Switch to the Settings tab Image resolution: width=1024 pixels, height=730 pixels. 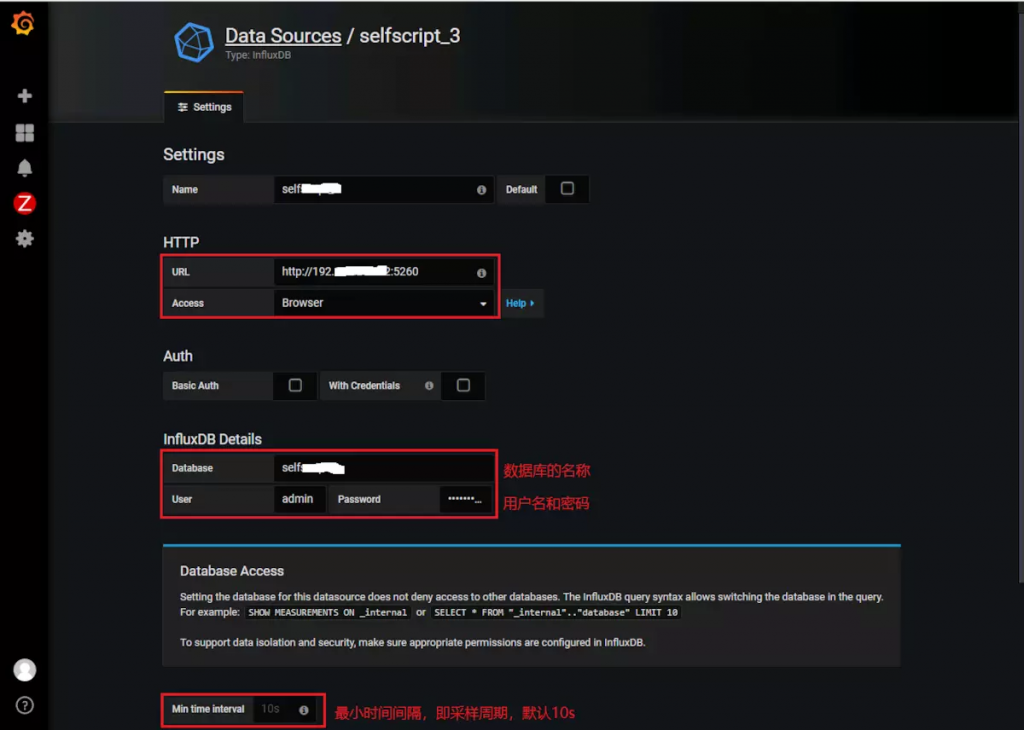pos(204,107)
